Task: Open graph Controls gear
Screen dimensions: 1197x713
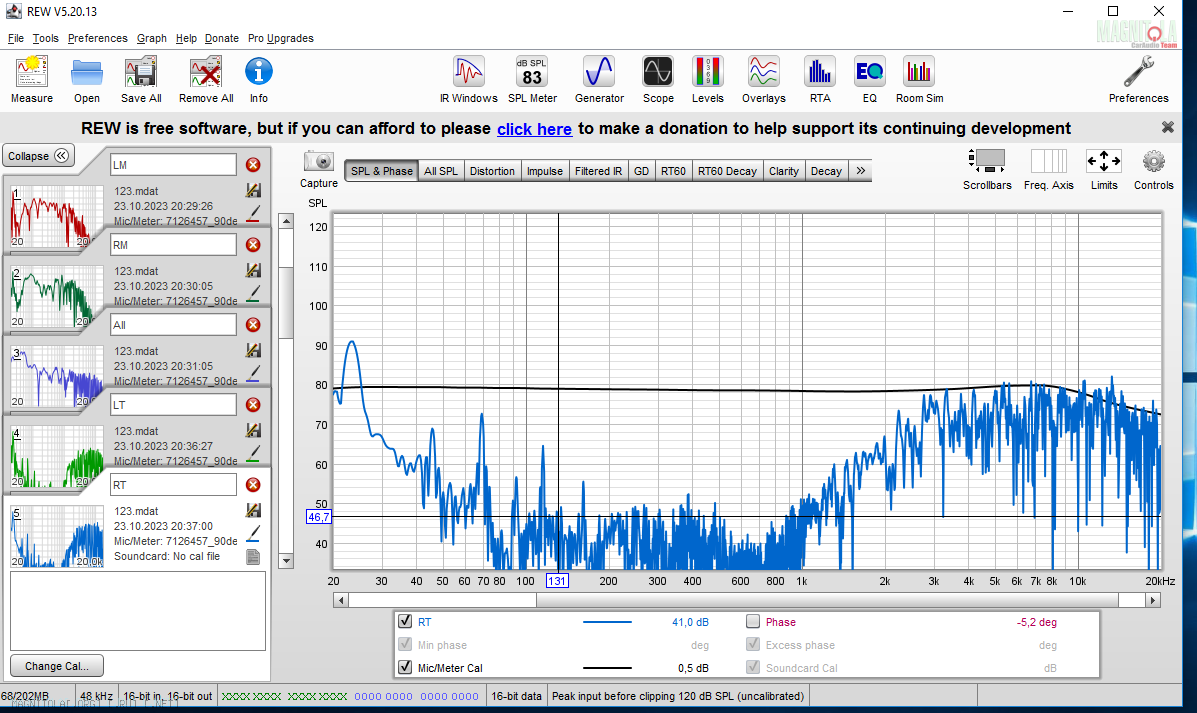Action: tap(1153, 169)
